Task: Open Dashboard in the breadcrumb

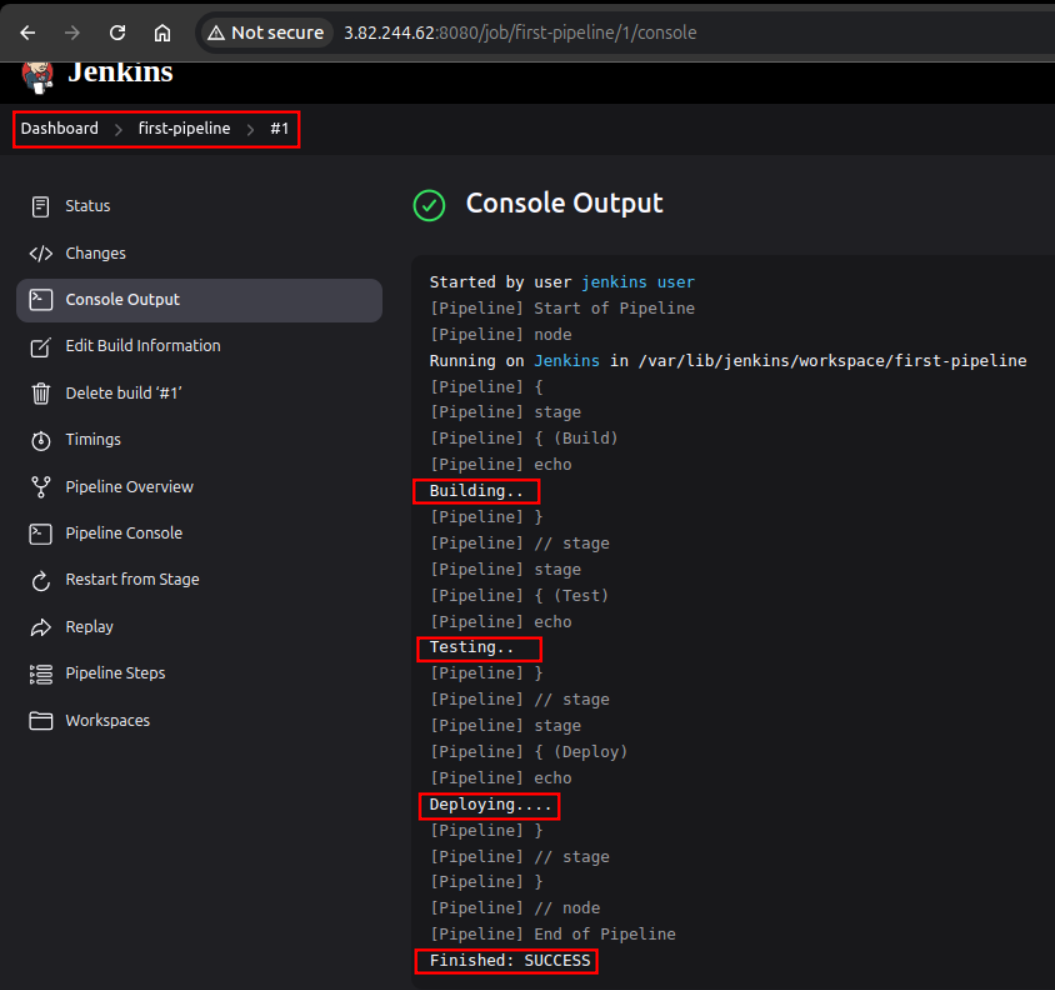Action: pos(59,129)
